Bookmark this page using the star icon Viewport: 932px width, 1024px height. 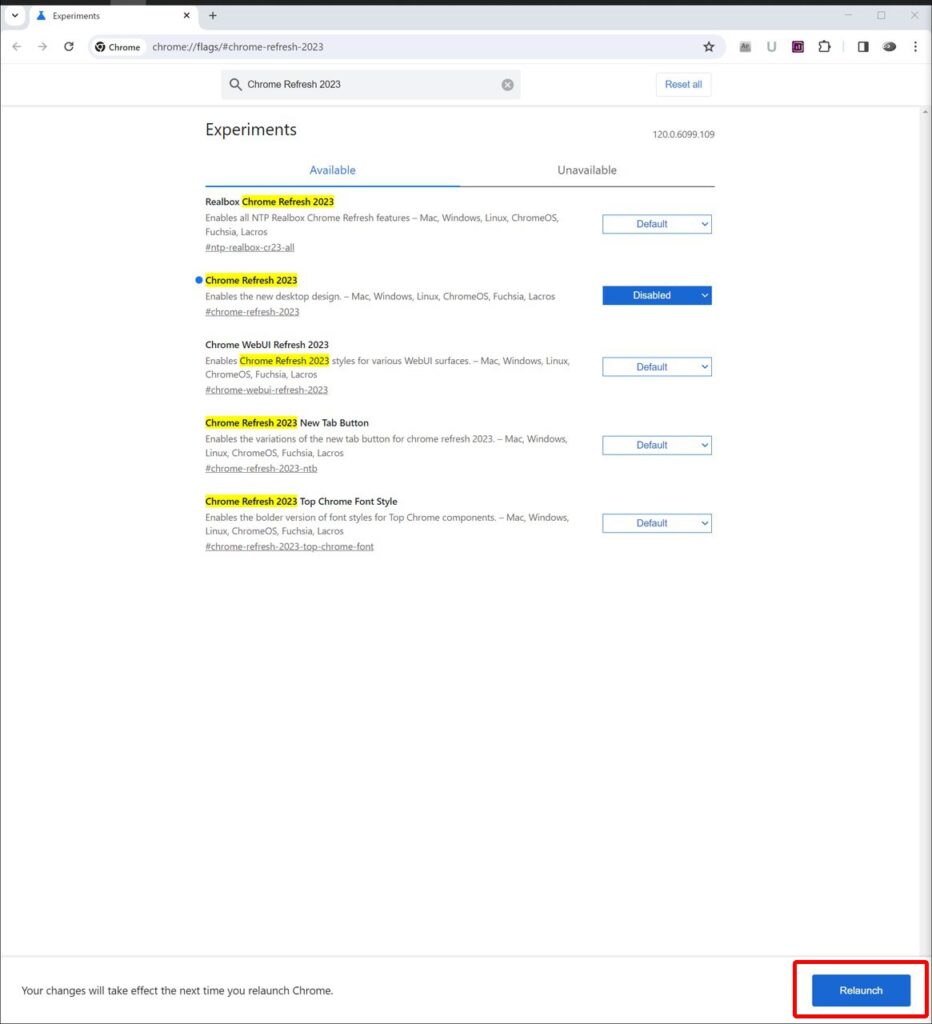pos(709,46)
